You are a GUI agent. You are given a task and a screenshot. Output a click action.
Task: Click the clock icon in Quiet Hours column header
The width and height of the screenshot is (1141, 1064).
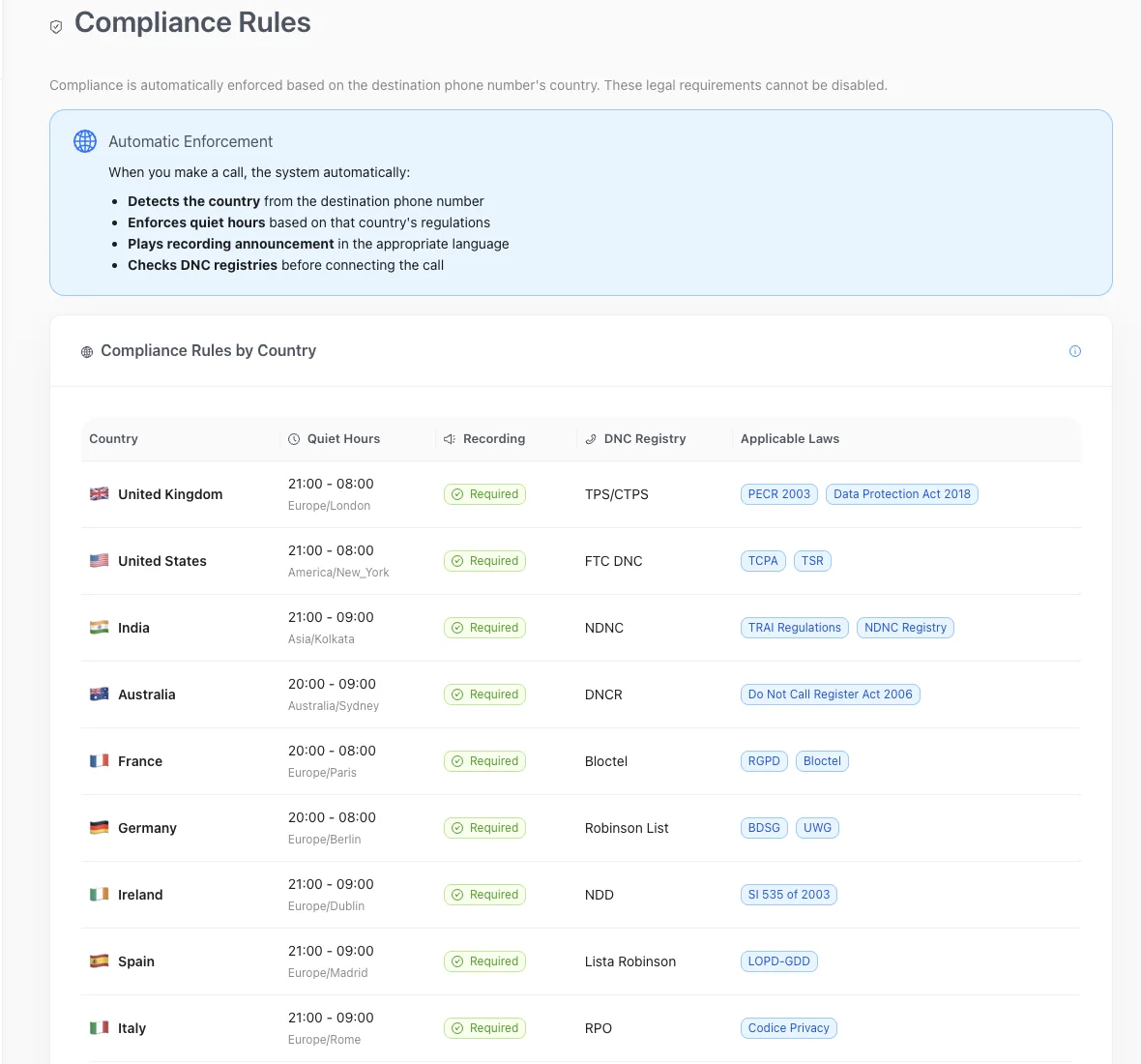point(294,439)
